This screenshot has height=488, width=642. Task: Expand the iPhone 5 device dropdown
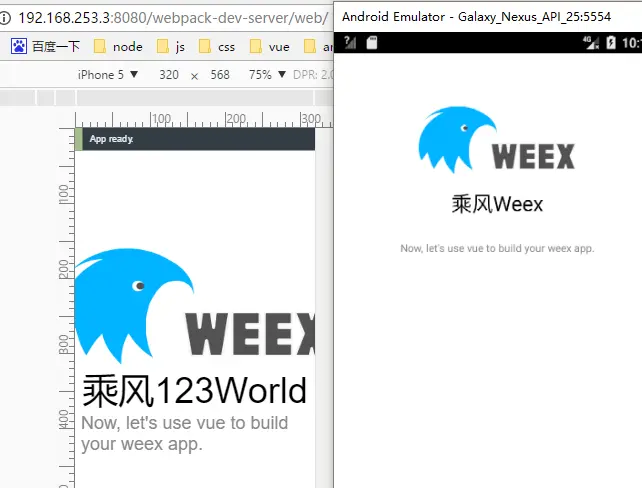108,75
